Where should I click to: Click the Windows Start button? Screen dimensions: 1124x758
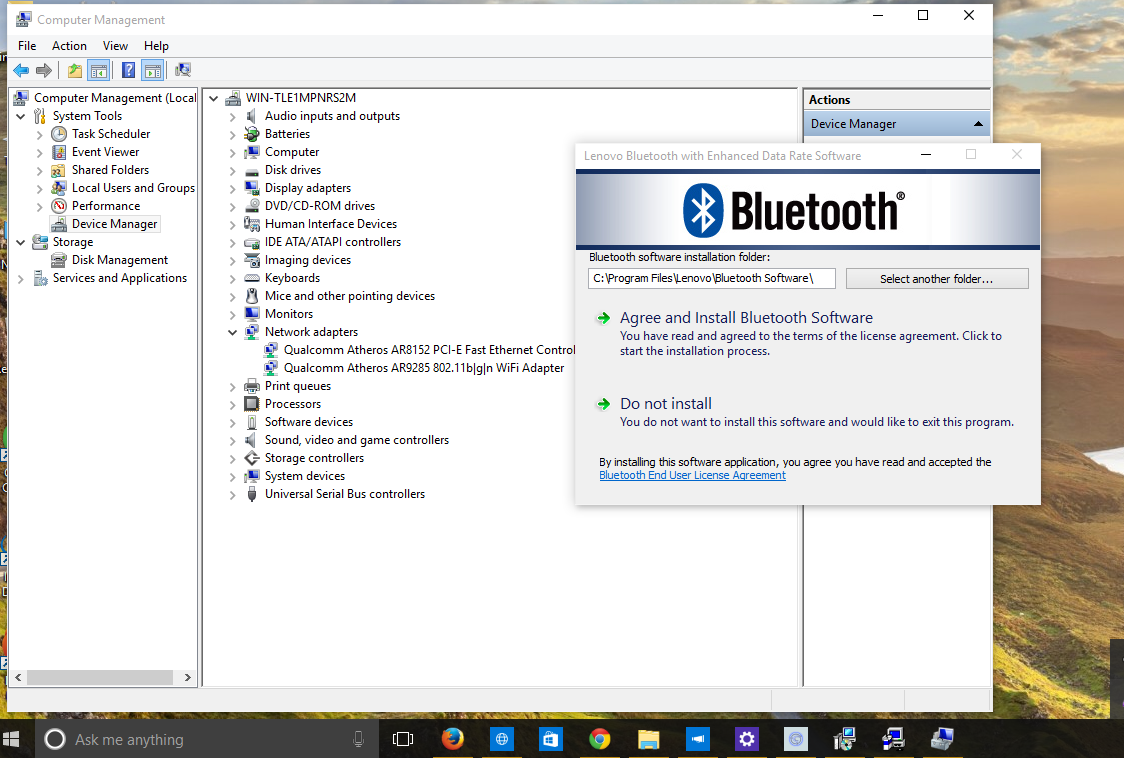tap(11, 739)
